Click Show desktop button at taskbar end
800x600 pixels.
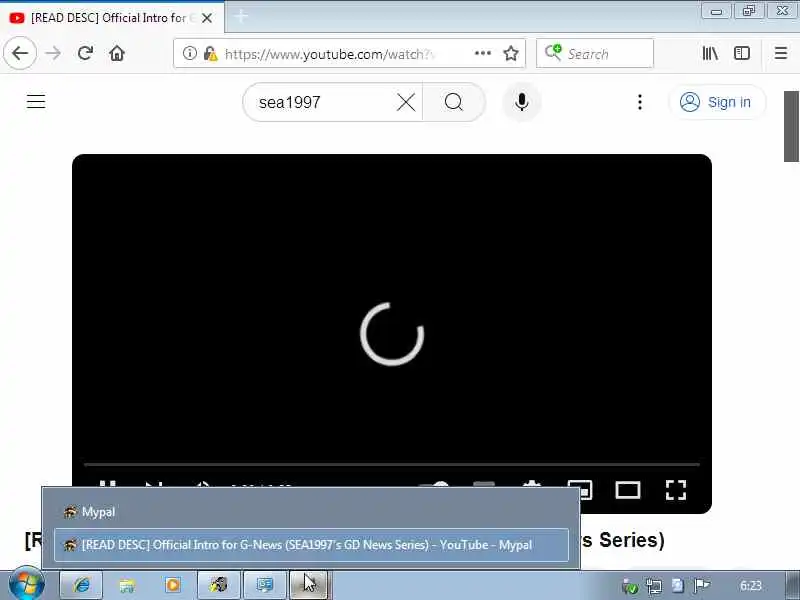[x=792, y=586]
